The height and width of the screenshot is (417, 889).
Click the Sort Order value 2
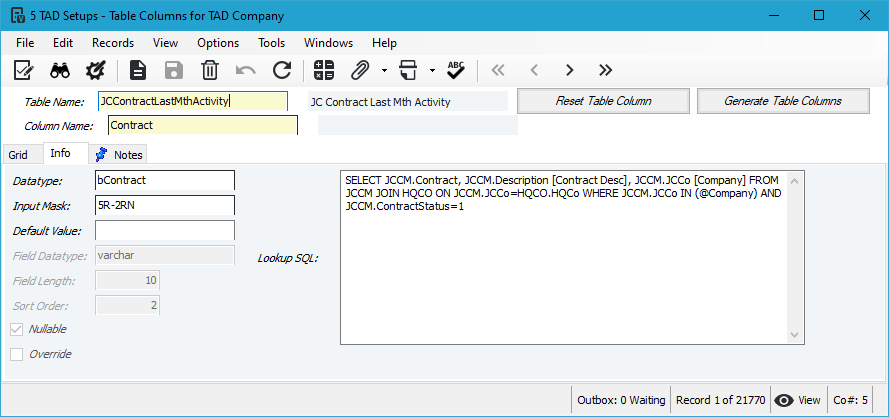tap(128, 305)
